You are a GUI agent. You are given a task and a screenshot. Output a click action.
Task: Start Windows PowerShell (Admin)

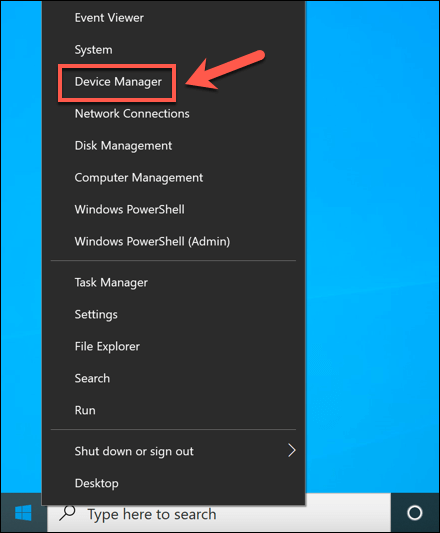[173, 241]
